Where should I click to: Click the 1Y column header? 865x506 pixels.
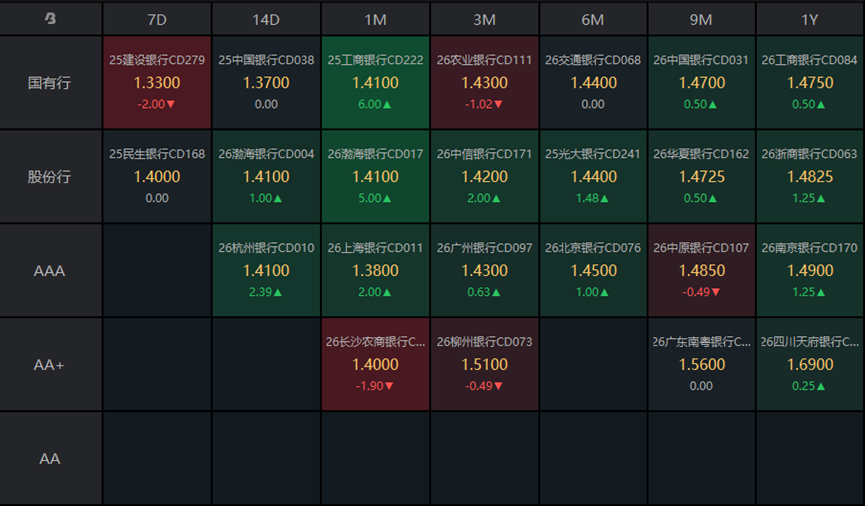tap(809, 19)
